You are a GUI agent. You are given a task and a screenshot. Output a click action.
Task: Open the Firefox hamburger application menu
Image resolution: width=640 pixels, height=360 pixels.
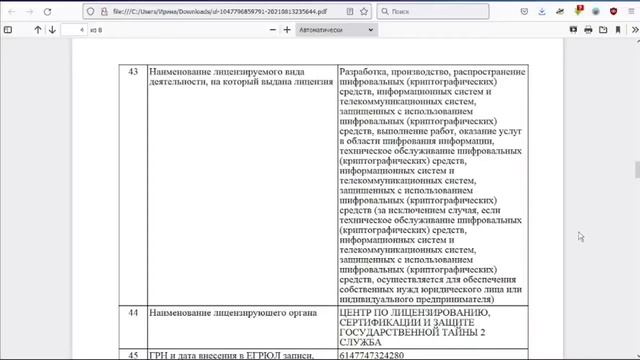coord(631,12)
